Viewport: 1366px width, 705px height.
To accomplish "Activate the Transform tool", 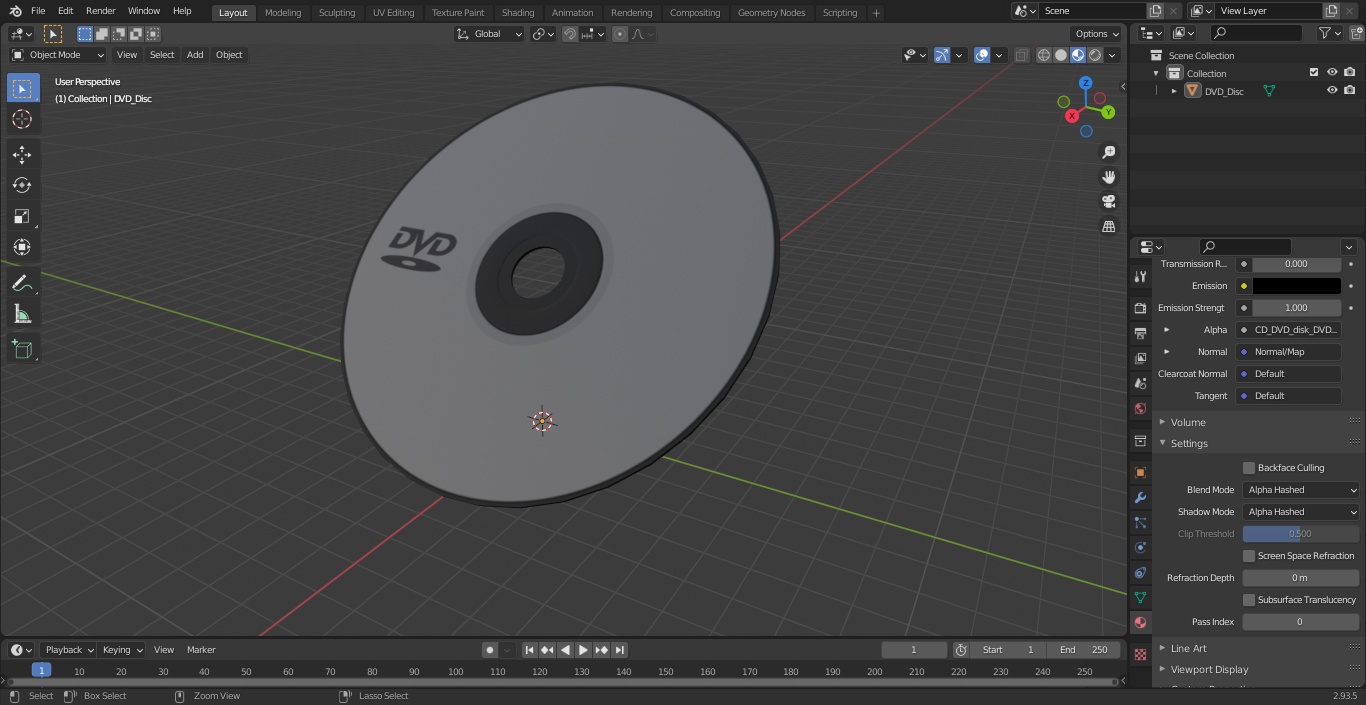I will [x=22, y=247].
